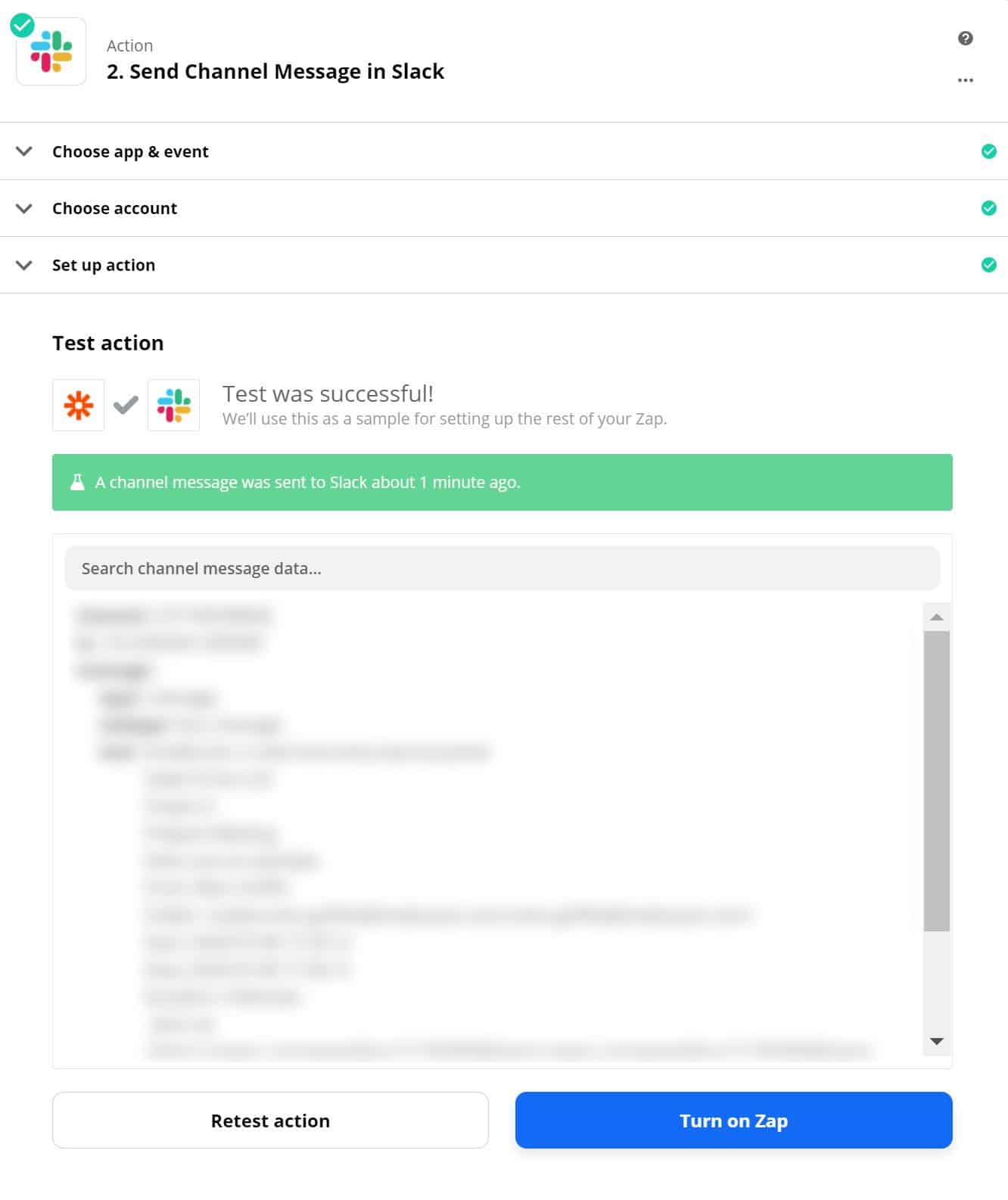
Task: Click the flask icon in green banner
Action: pyautogui.click(x=77, y=483)
